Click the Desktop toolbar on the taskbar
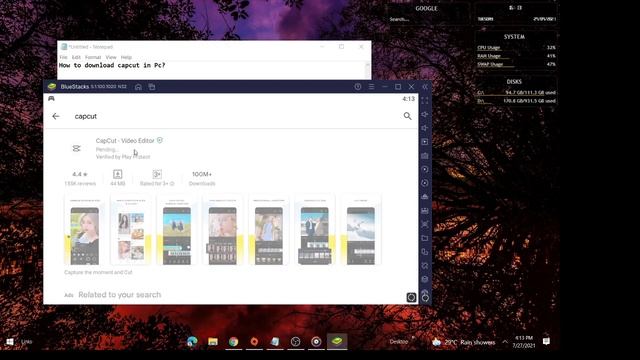This screenshot has height=360, width=640. [x=399, y=342]
